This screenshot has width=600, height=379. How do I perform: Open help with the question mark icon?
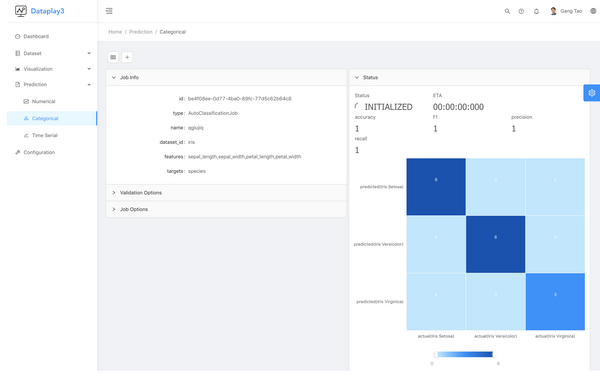(x=521, y=11)
